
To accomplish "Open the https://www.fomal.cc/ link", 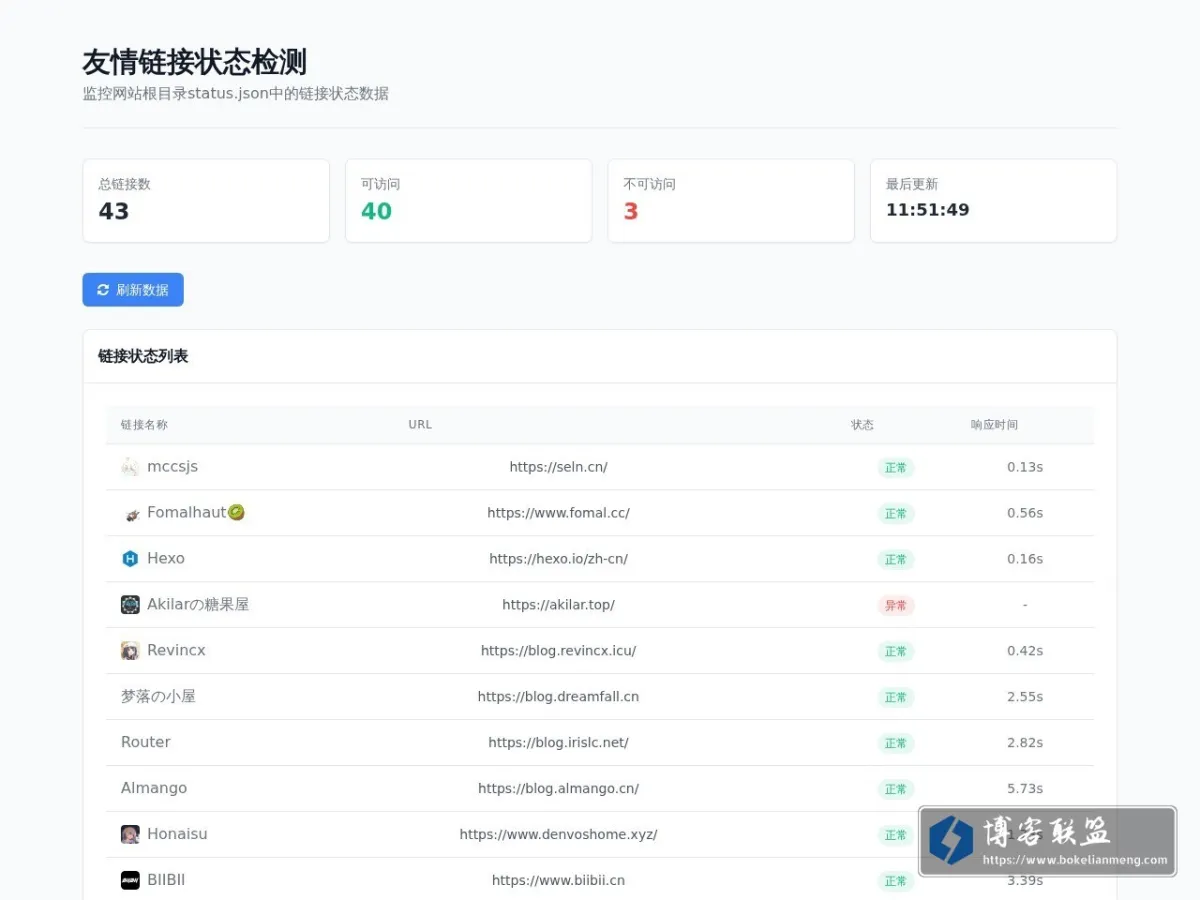I will 558,513.
